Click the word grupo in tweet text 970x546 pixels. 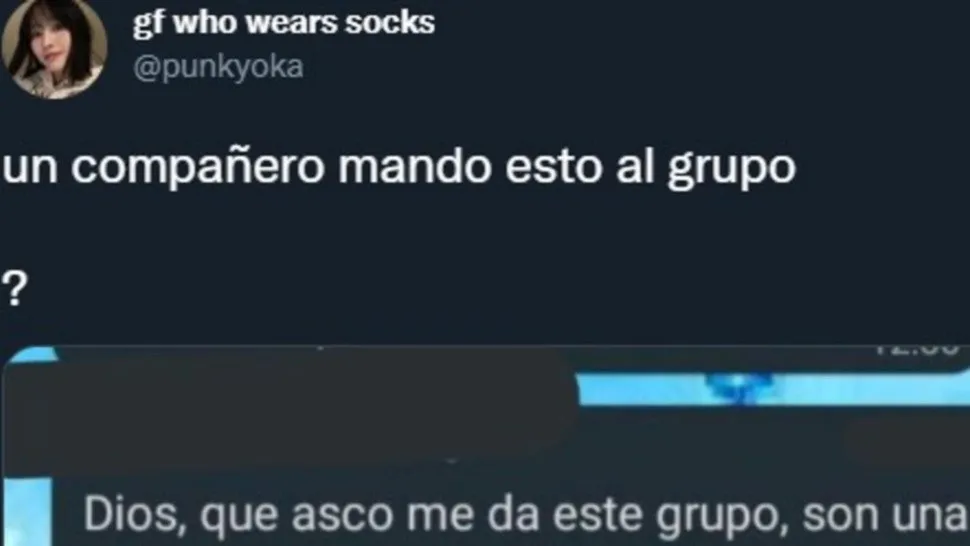pos(731,168)
